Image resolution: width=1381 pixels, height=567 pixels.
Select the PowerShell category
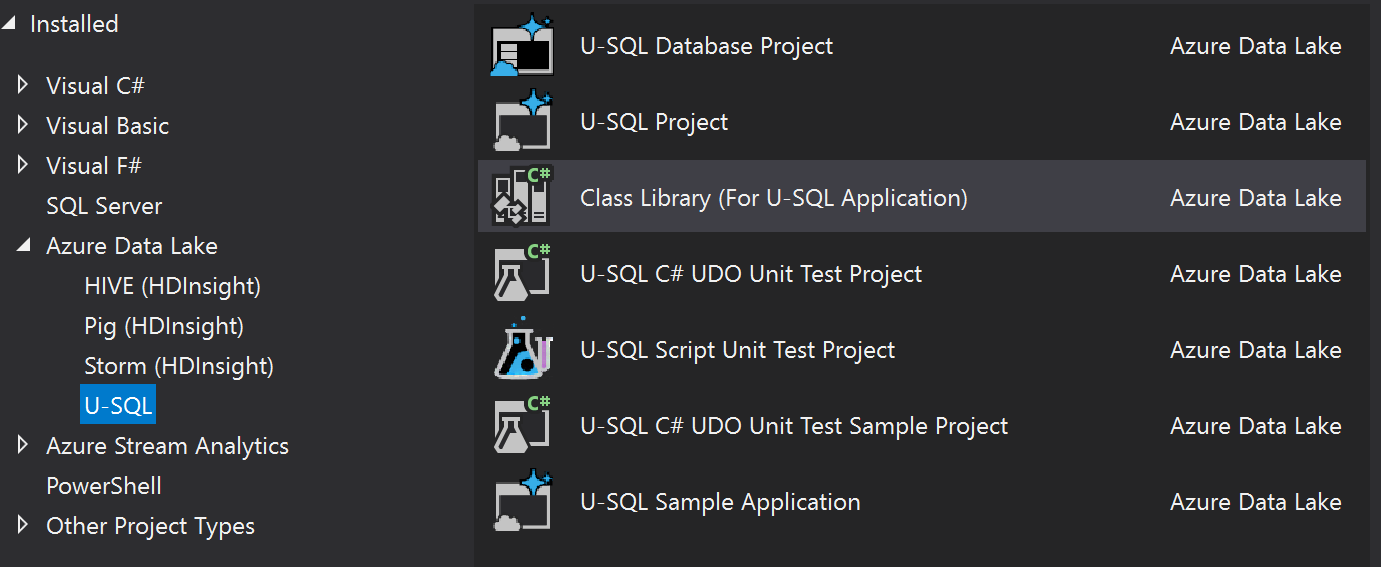point(104,486)
